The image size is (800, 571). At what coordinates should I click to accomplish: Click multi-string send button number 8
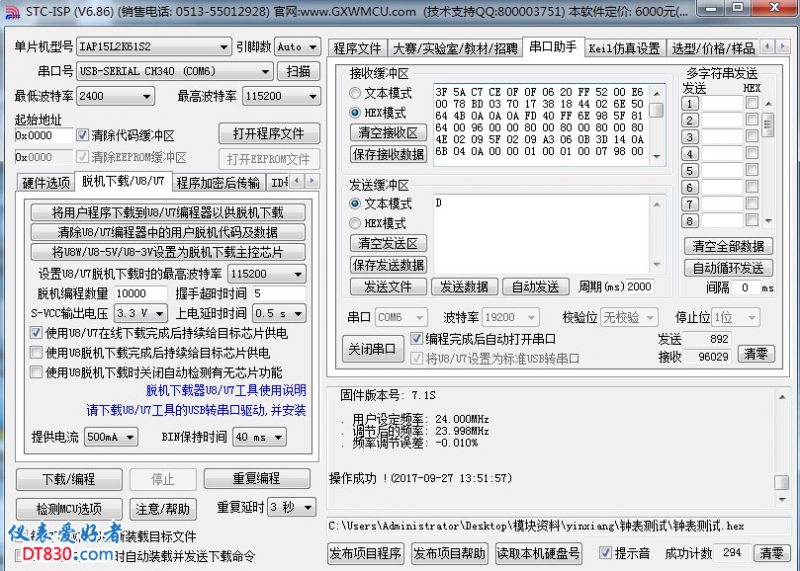689,221
